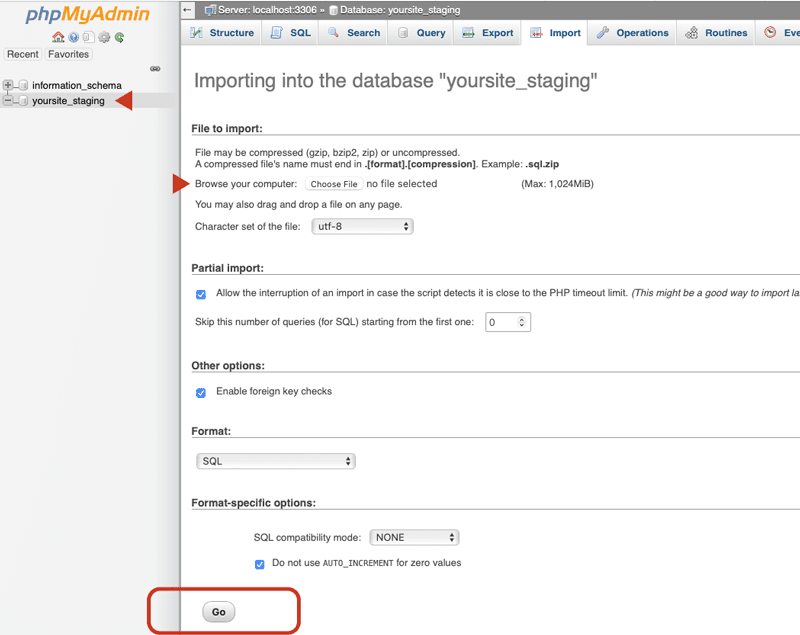Click the Go button to start the import
This screenshot has height=635, width=800.
218,611
